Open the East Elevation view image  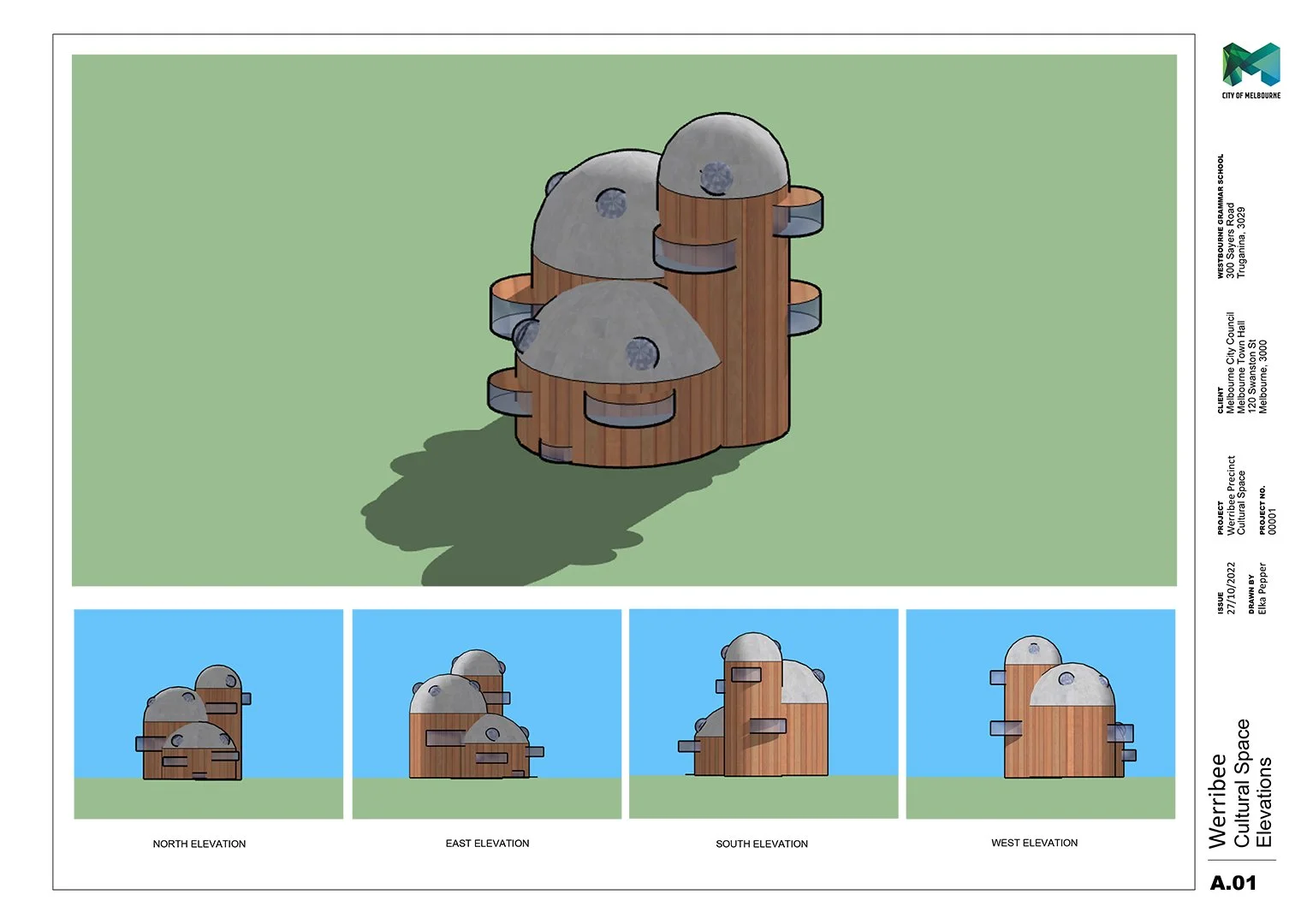pos(487,714)
